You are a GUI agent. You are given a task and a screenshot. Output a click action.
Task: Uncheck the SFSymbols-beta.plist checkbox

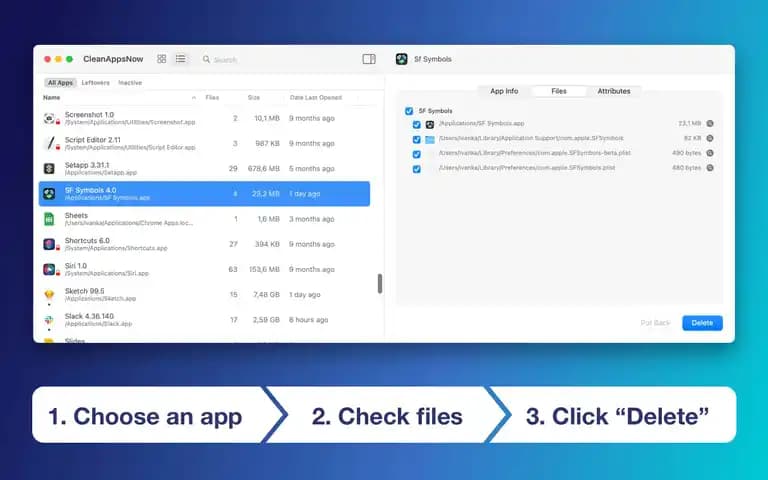[416, 154]
